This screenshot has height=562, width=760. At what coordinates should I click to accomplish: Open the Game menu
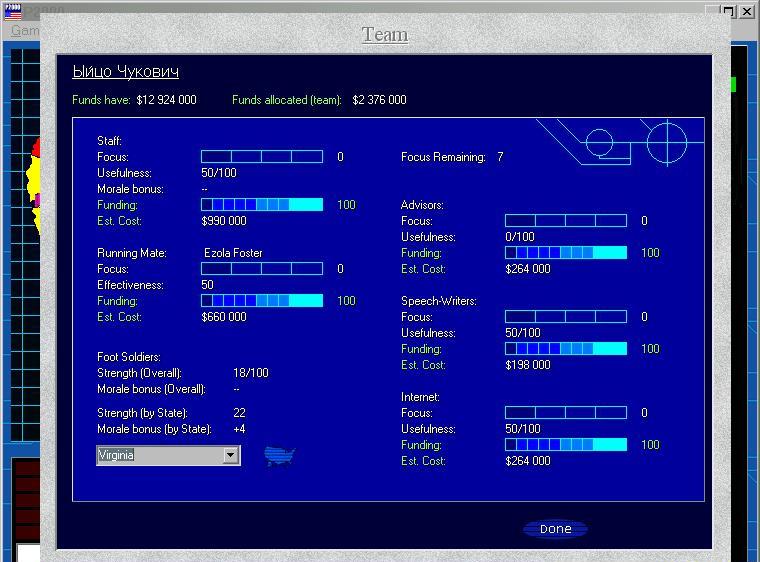[x=25, y=30]
